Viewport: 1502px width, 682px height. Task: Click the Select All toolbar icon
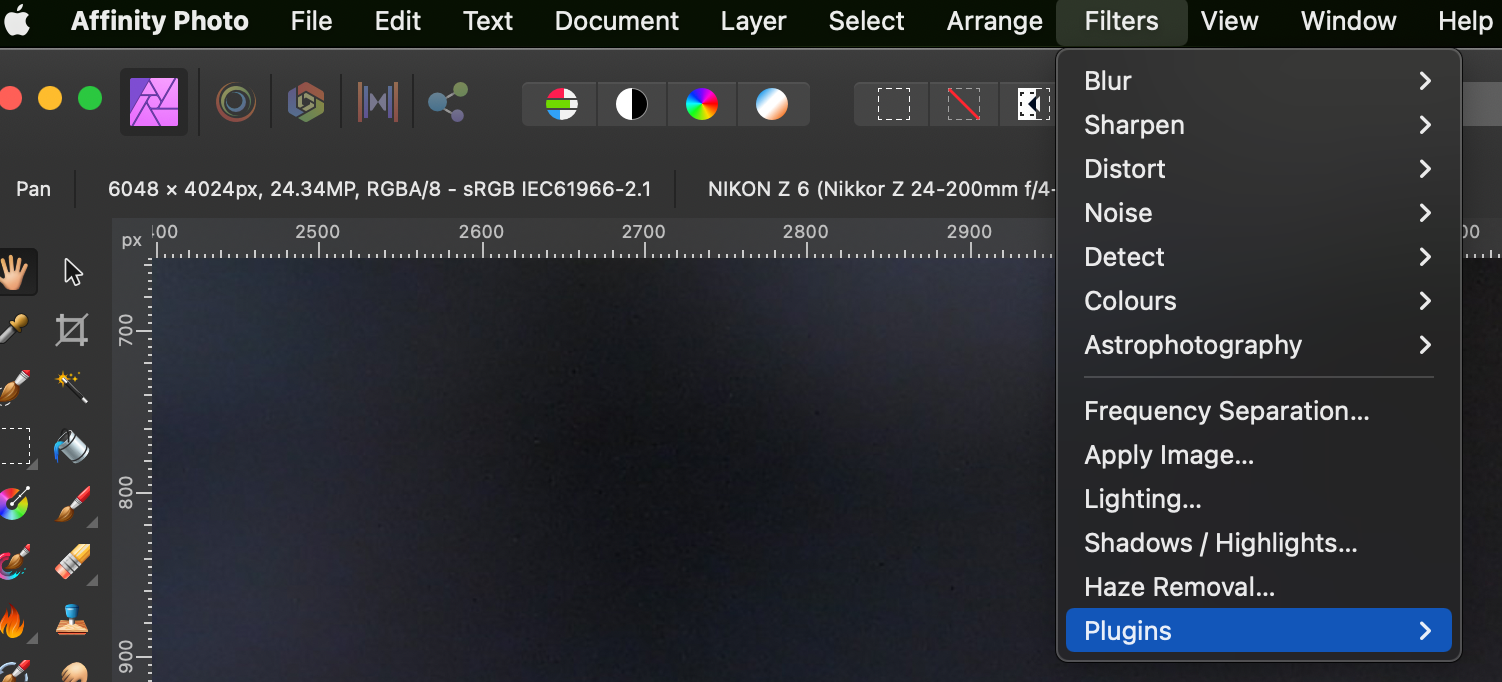[893, 104]
